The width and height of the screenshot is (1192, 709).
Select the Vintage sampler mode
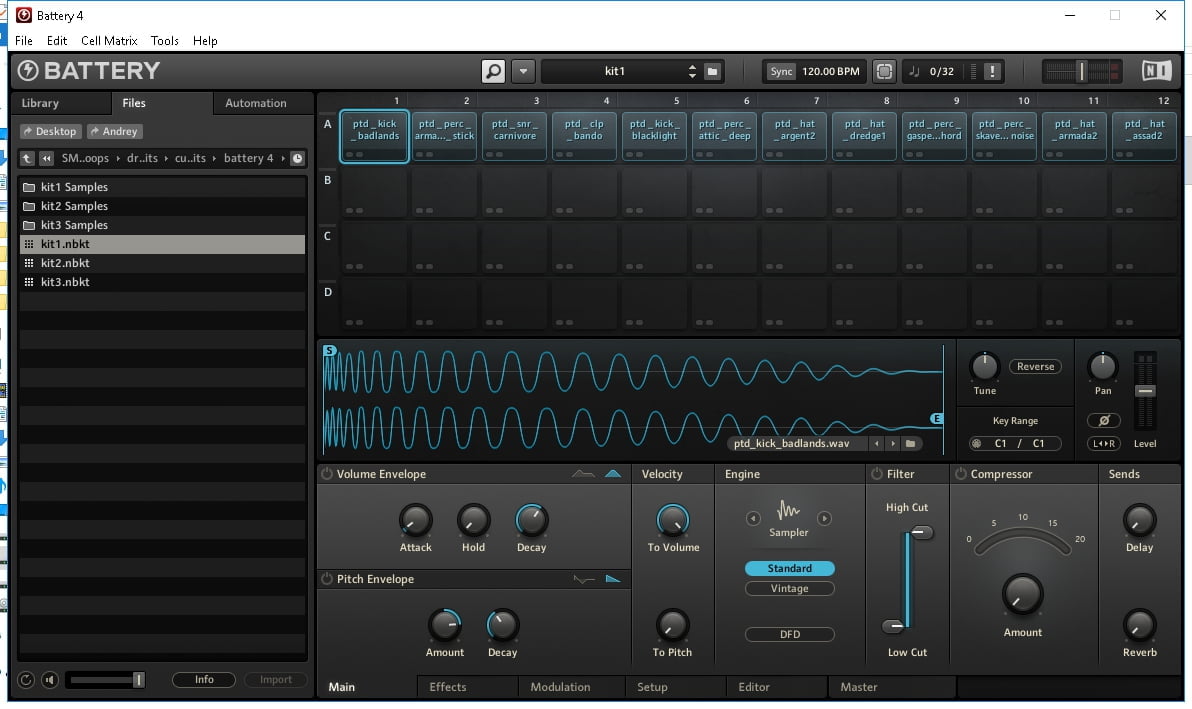click(789, 589)
